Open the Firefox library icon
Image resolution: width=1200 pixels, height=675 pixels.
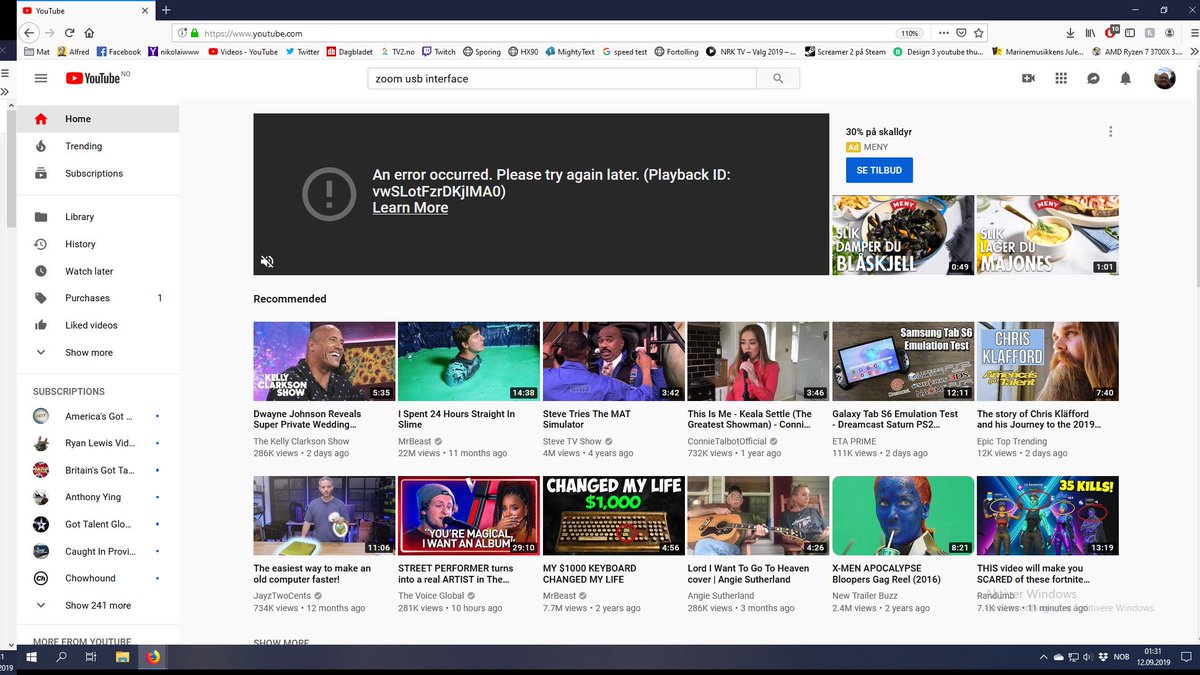coord(1091,33)
